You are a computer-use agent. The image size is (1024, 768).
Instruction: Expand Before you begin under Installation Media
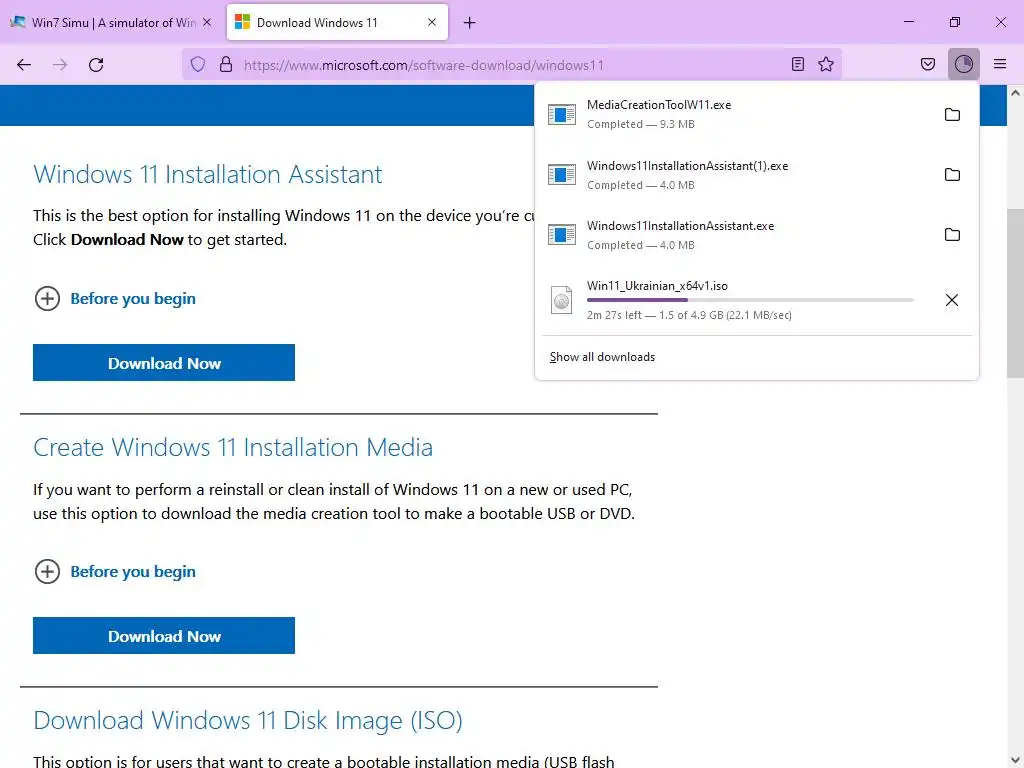(x=115, y=571)
